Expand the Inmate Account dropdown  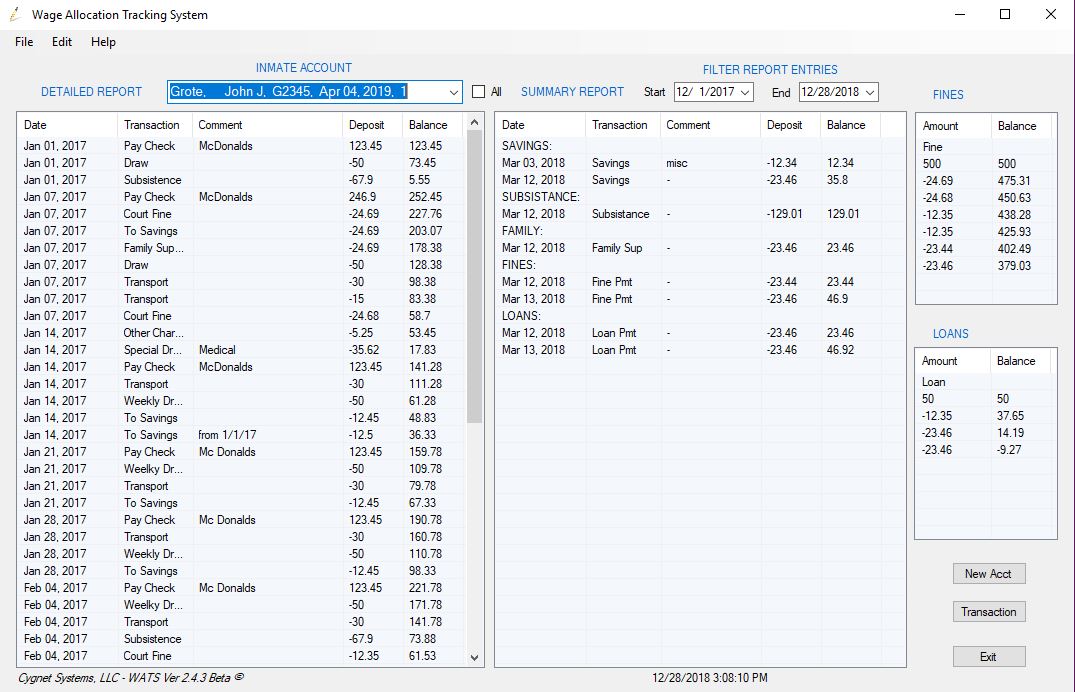coord(453,92)
